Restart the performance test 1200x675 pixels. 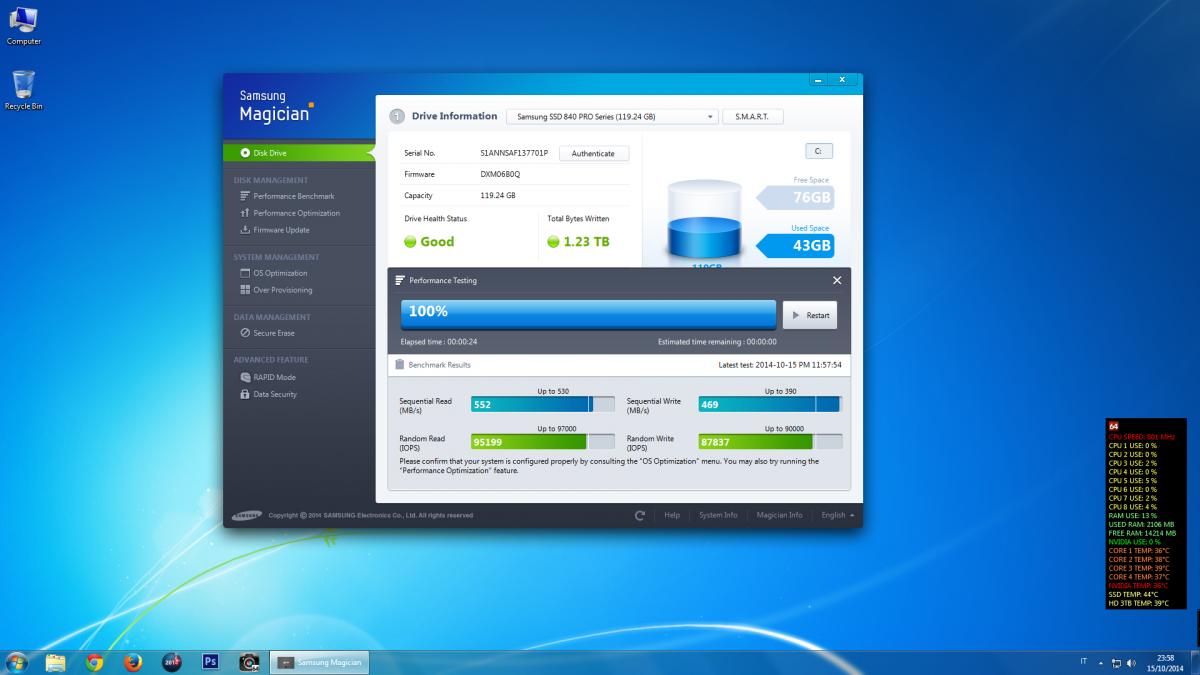[x=809, y=315]
